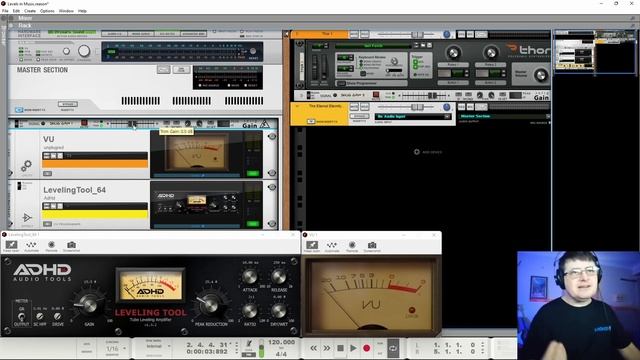The image size is (640, 360).
Task: Click the Release knob on Leveling Tool
Action: tap(279, 277)
